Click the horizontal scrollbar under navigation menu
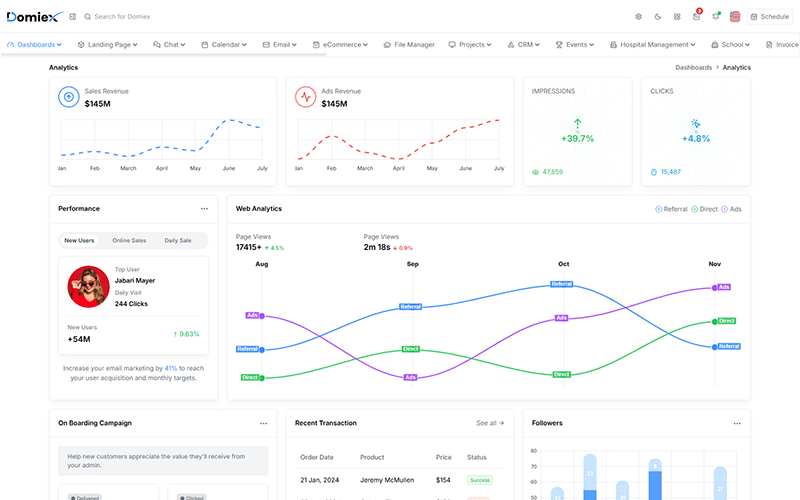Viewport: 800px width, 500px height. pyautogui.click(x=163, y=55)
